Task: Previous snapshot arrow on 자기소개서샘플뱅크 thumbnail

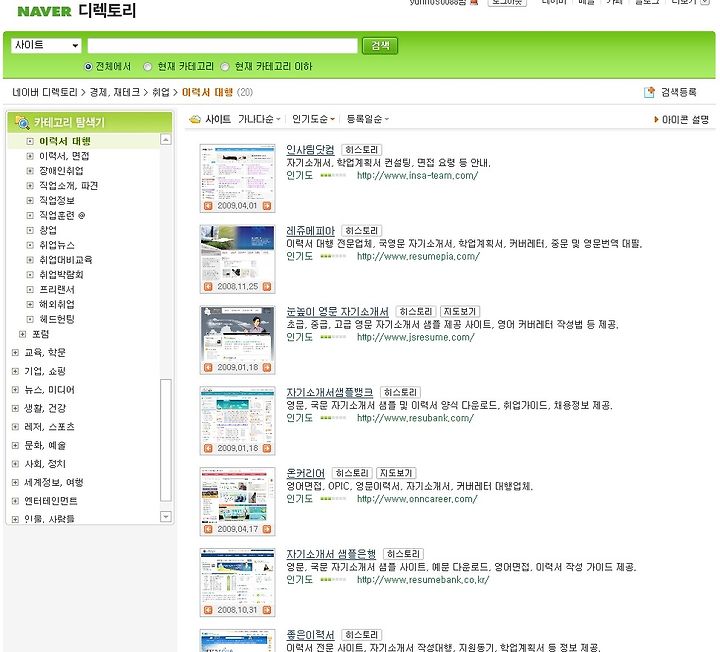Action: pos(208,448)
